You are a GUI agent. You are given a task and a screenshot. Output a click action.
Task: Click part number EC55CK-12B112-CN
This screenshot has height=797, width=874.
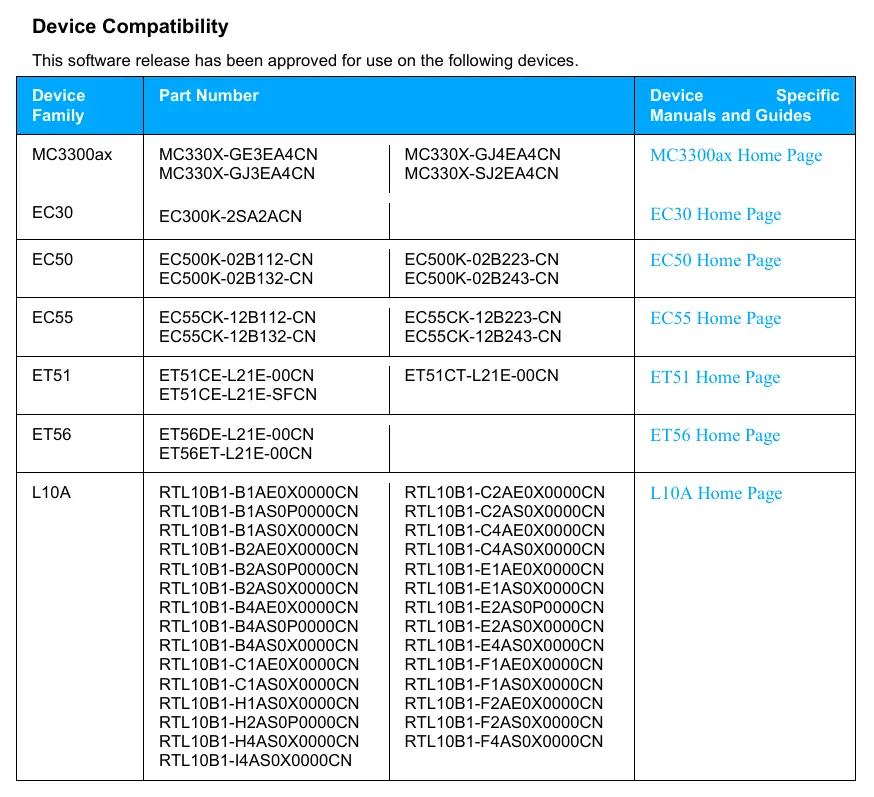(x=237, y=317)
